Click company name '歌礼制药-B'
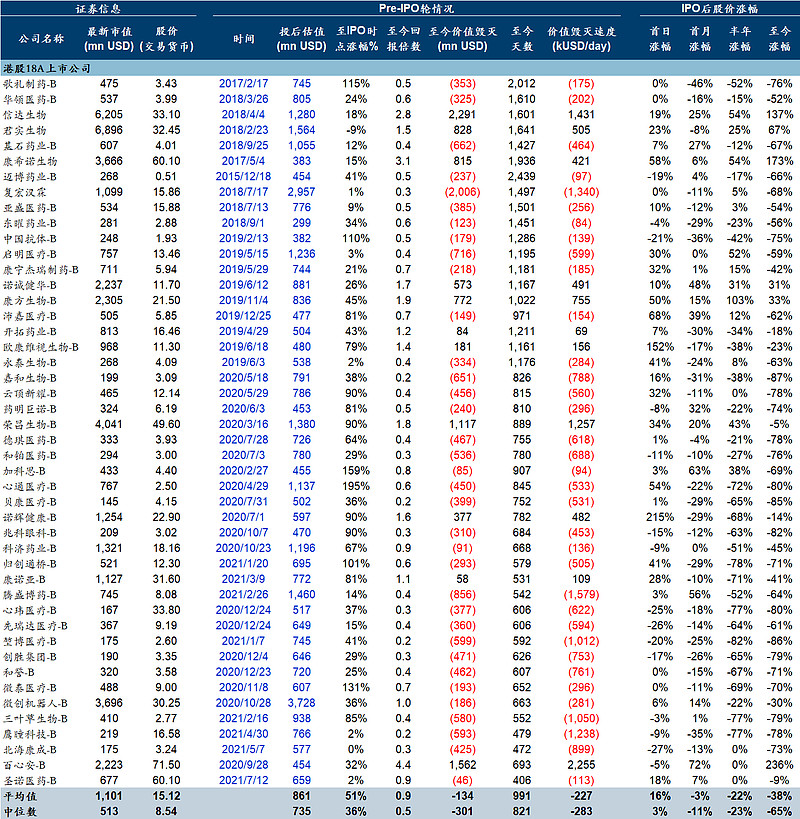The width and height of the screenshot is (800, 819). click(30, 84)
